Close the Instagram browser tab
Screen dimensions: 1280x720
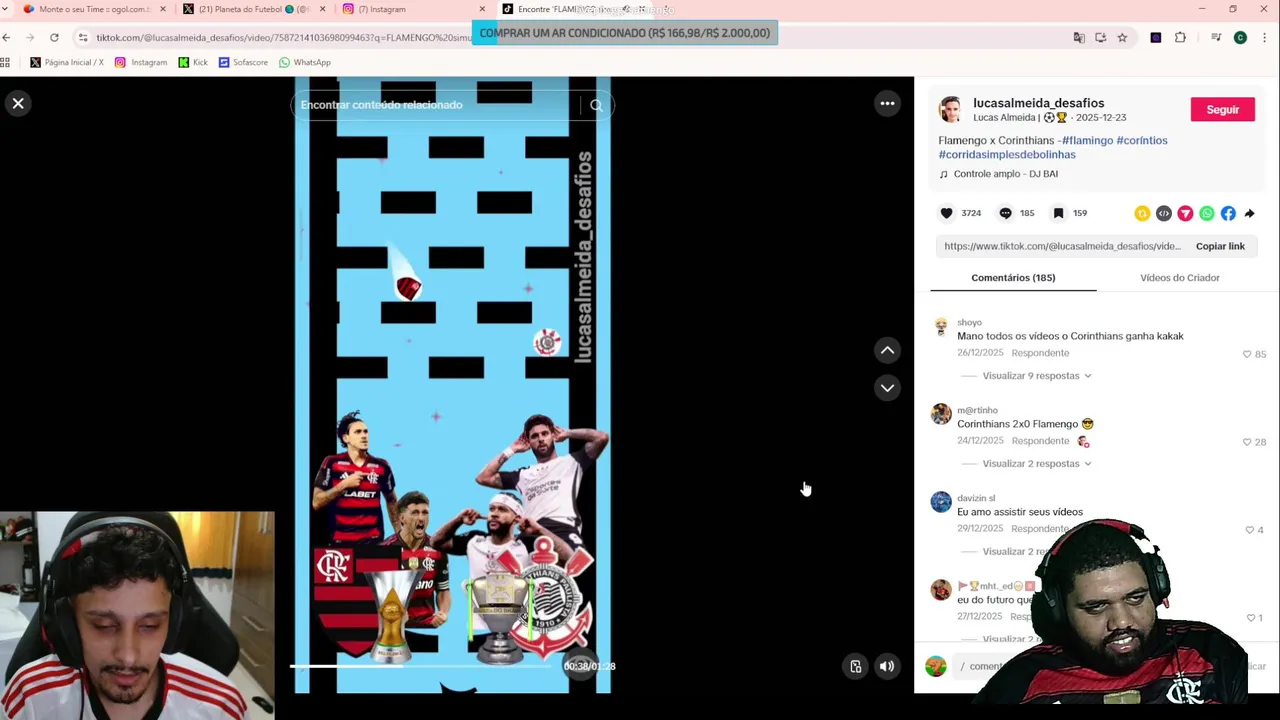482,9
